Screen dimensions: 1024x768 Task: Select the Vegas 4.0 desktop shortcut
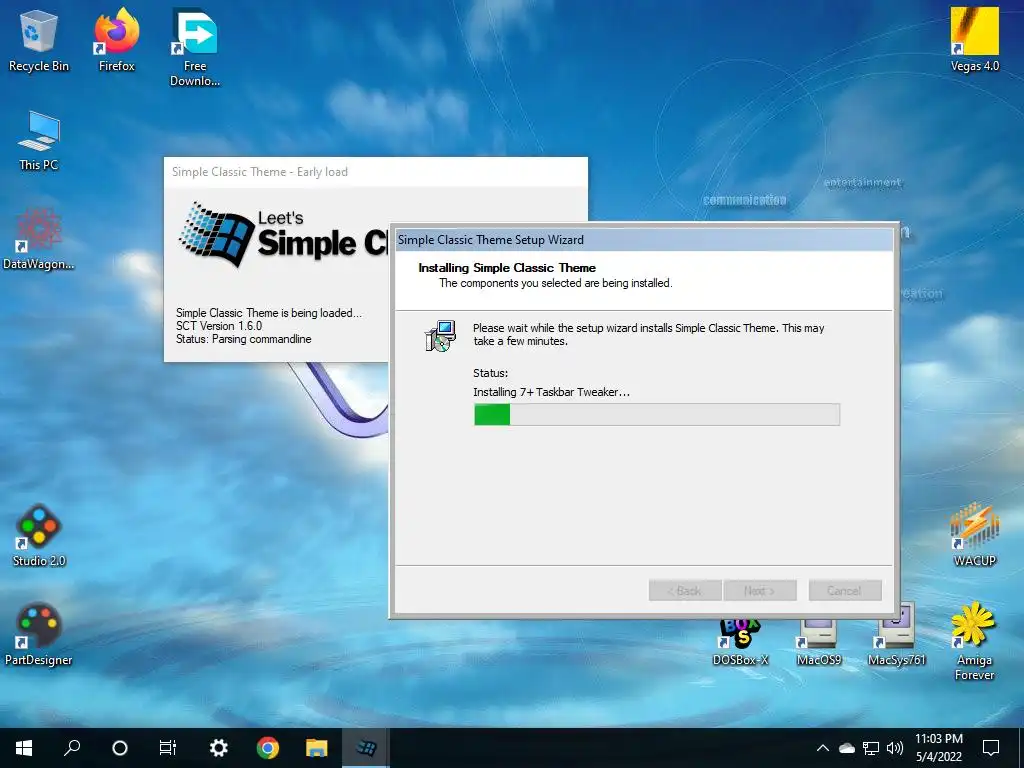[974, 40]
